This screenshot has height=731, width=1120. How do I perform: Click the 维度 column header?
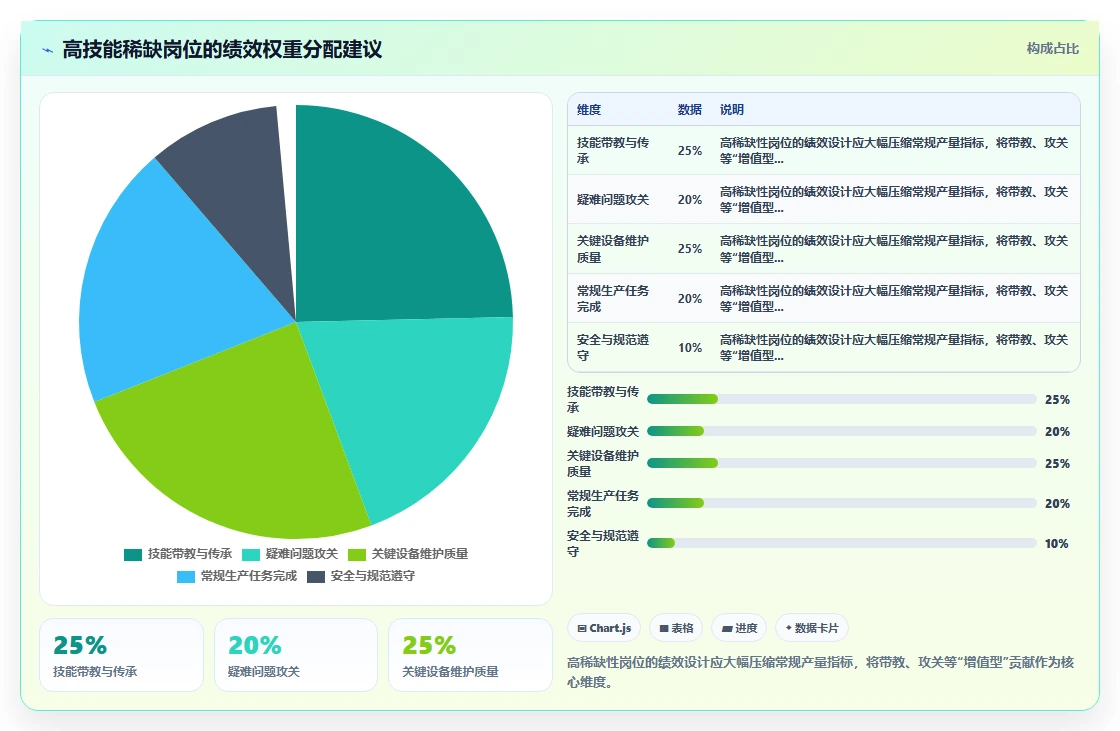pos(589,109)
